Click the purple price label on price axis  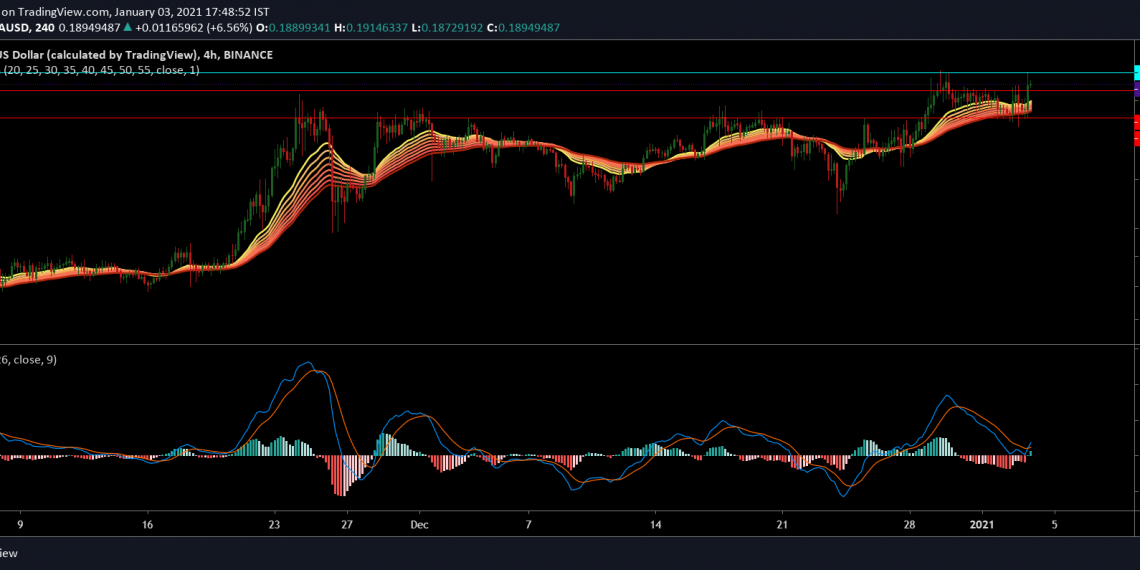[x=1136, y=90]
